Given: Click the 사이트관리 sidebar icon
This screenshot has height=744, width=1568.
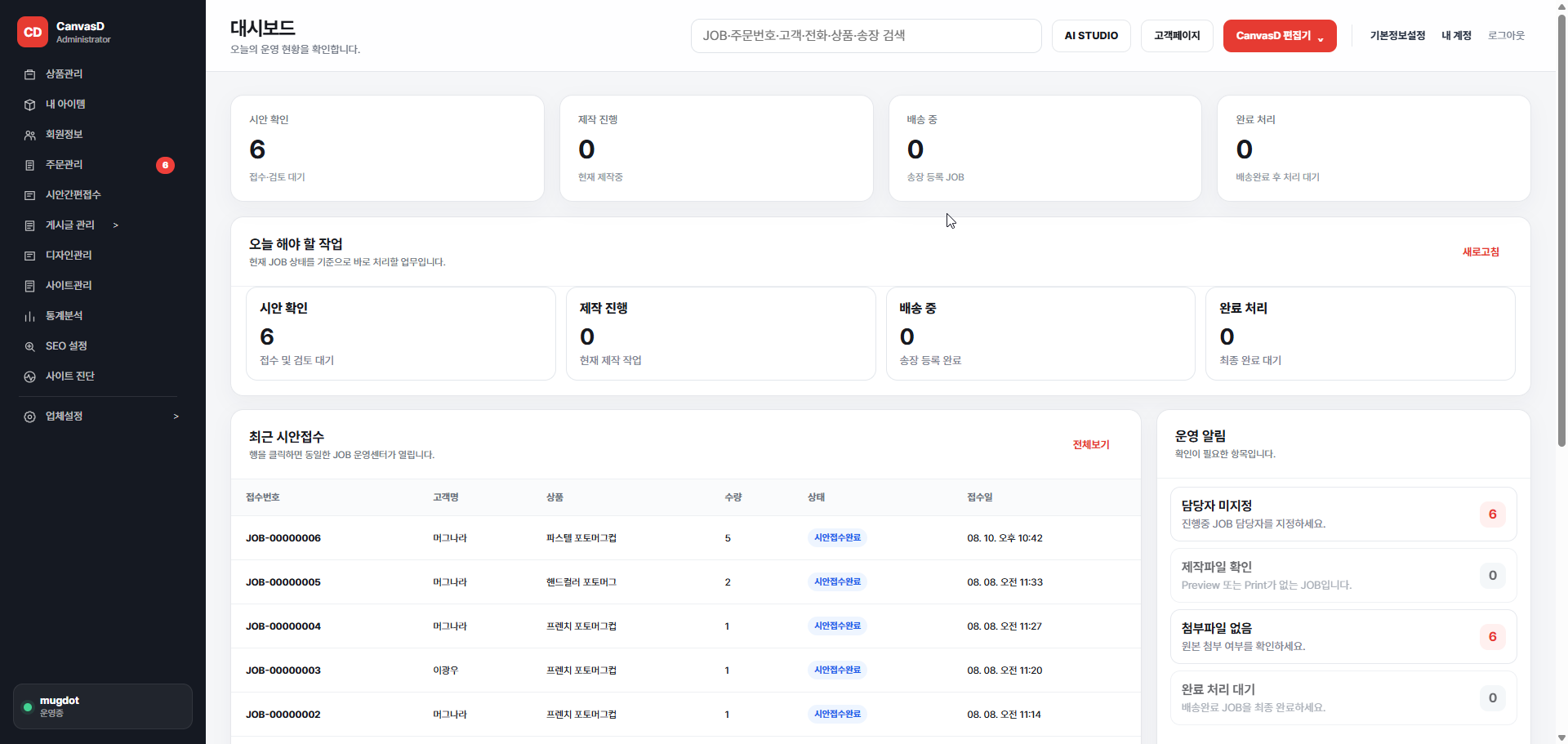Looking at the screenshot, I should click(30, 286).
